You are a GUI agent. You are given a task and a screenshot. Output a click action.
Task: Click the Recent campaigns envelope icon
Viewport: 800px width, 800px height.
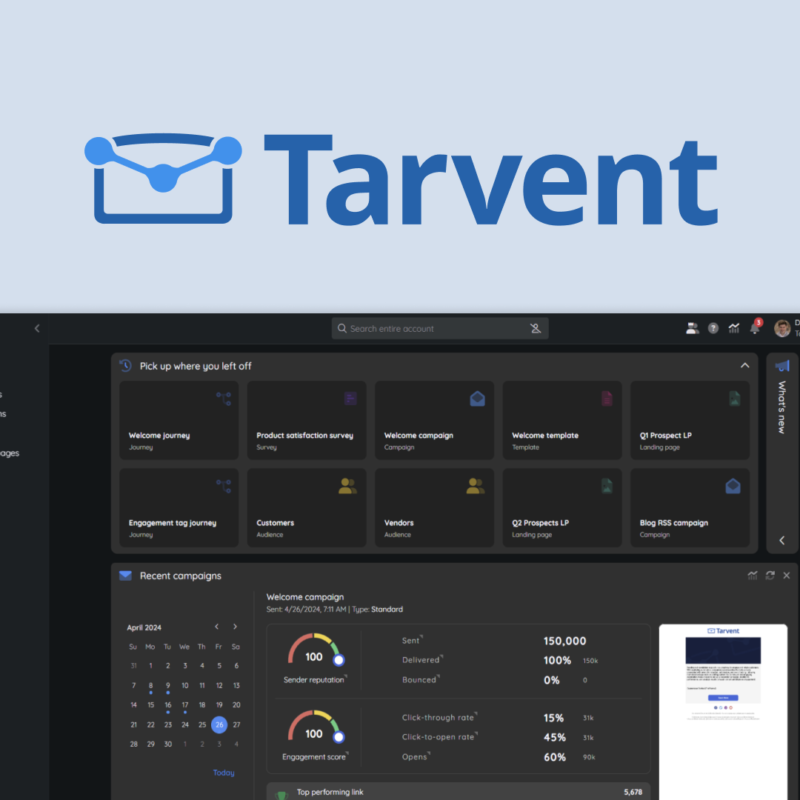point(126,576)
